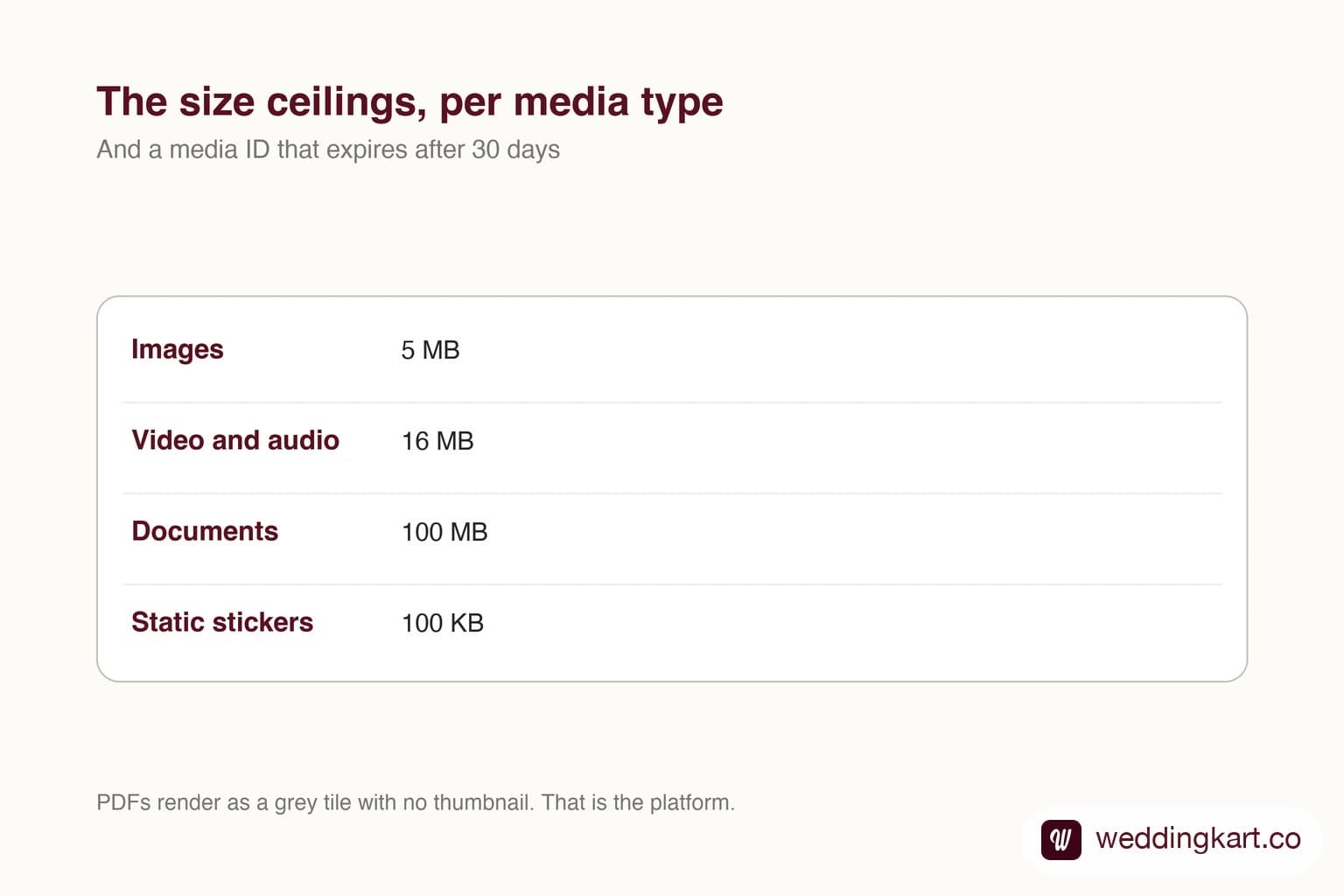The width and height of the screenshot is (1344, 896).
Task: Click the 'Documents' row label
Action: [205, 531]
